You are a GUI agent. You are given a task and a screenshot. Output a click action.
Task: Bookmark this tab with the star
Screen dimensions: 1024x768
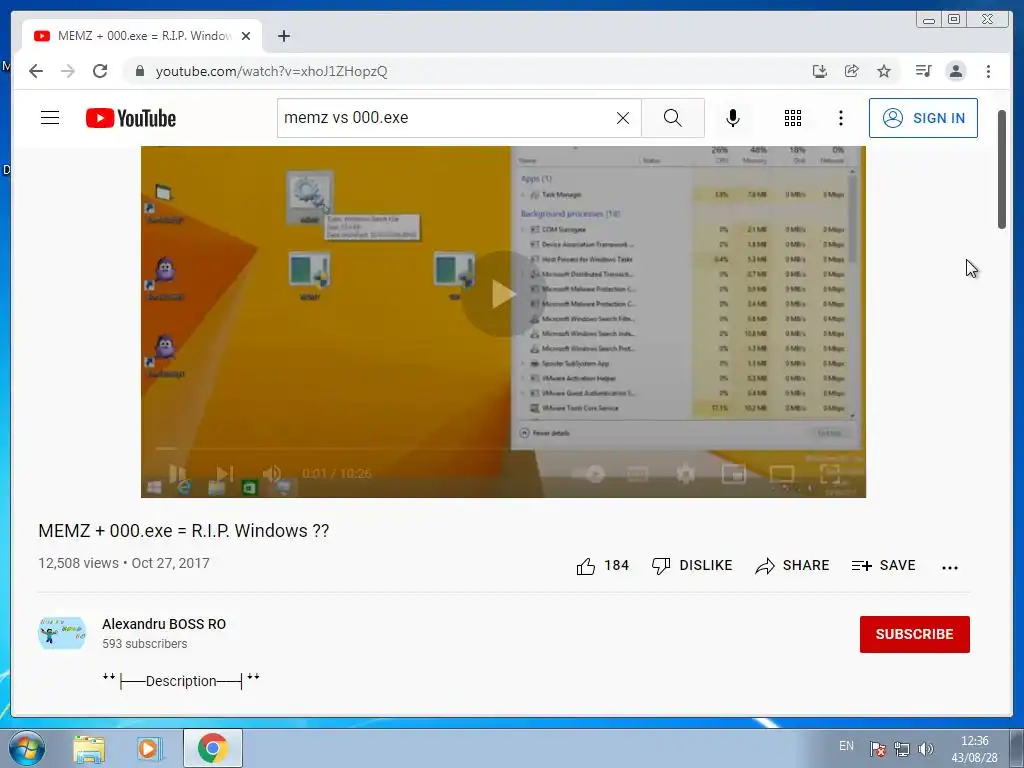[x=884, y=71]
